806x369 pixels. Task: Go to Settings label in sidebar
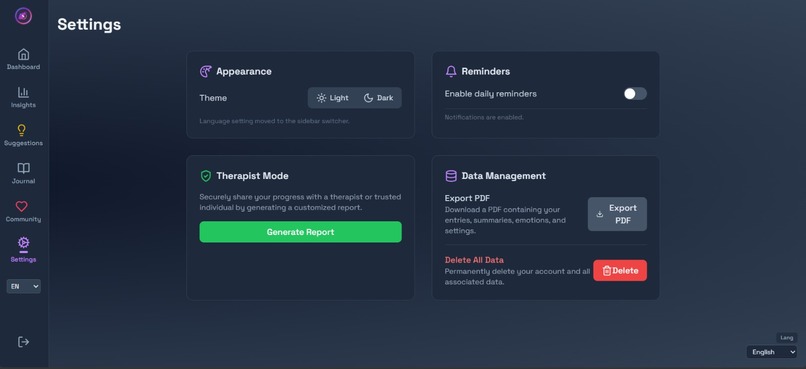tap(24, 260)
